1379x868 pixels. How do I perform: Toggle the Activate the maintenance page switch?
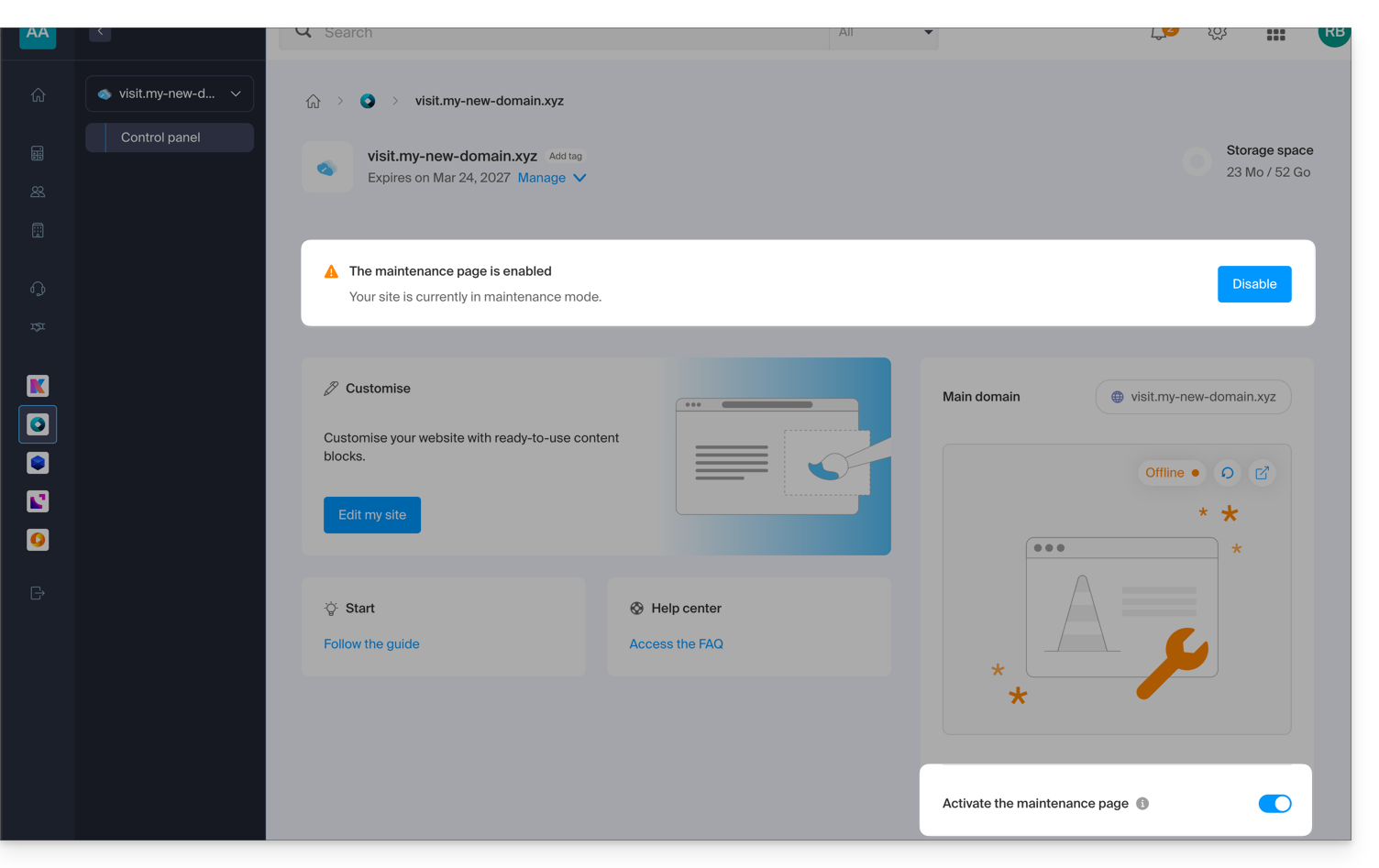(1274, 804)
